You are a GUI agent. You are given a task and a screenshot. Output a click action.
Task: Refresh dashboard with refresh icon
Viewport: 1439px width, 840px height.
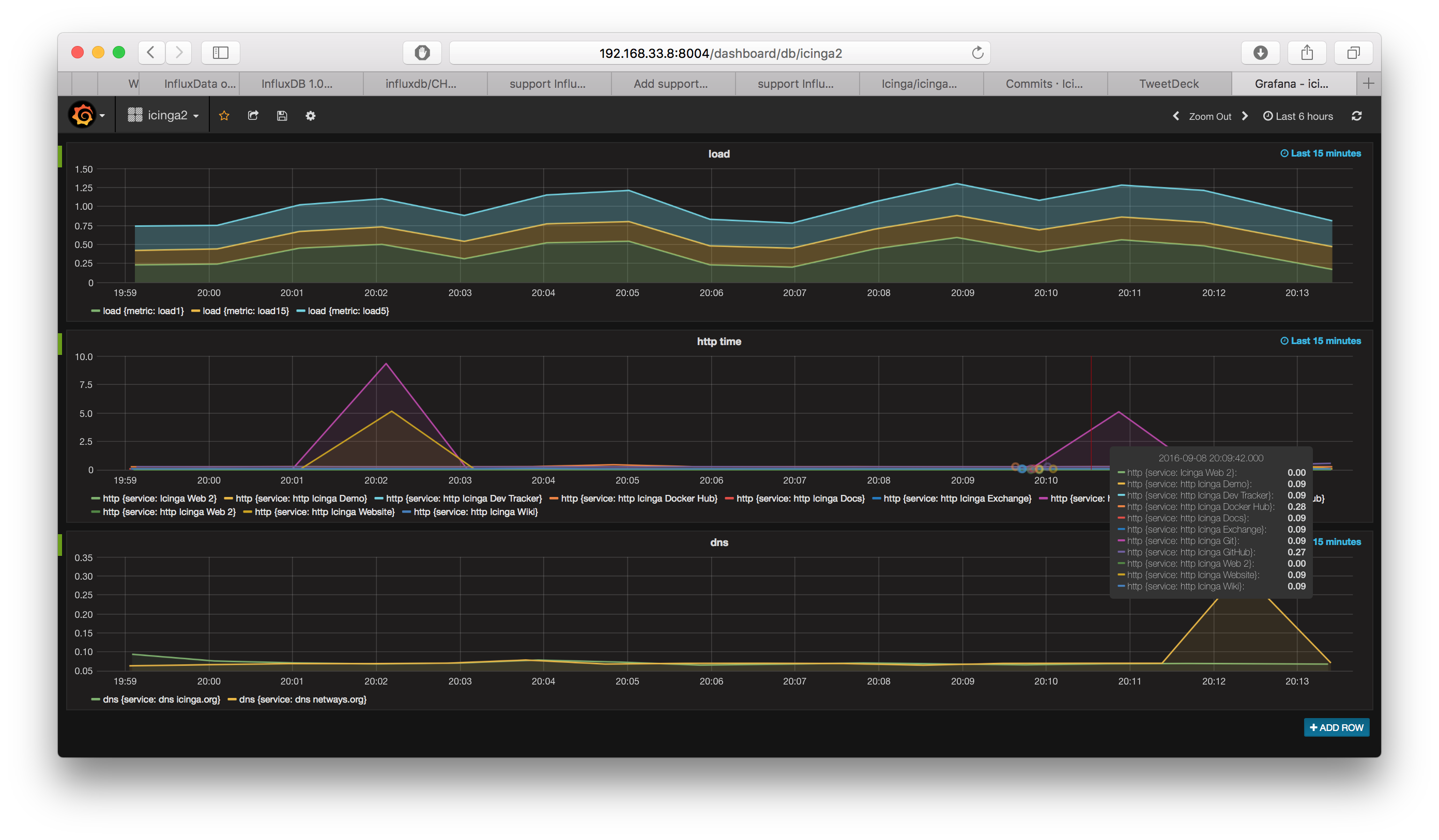(1357, 116)
